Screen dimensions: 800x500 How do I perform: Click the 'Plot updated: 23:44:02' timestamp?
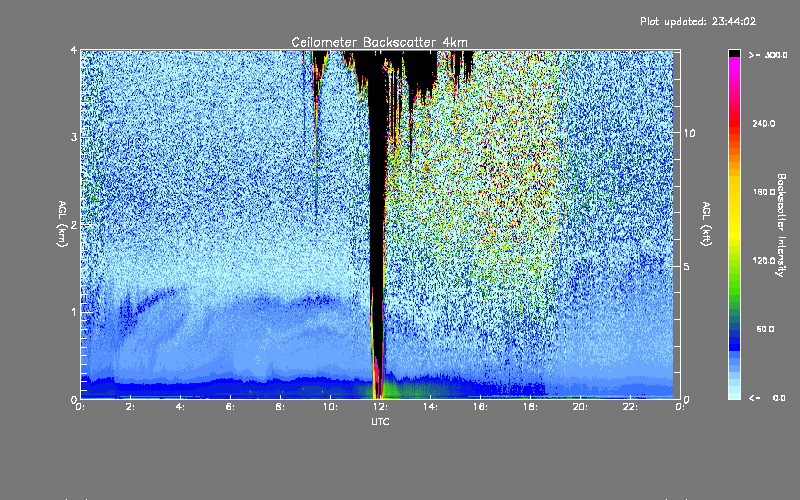coord(698,21)
